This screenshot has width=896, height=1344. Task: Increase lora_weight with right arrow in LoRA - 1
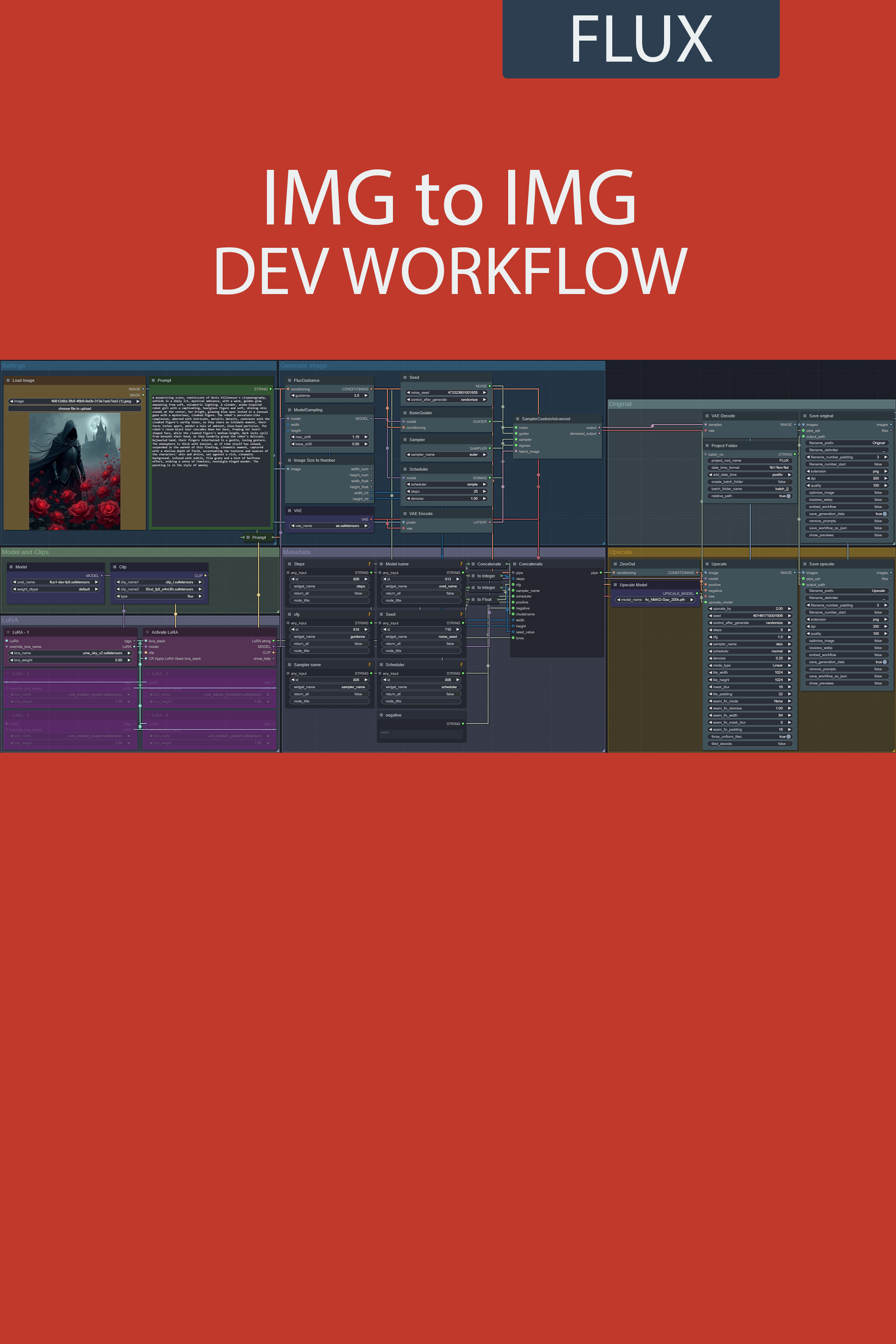point(129,660)
